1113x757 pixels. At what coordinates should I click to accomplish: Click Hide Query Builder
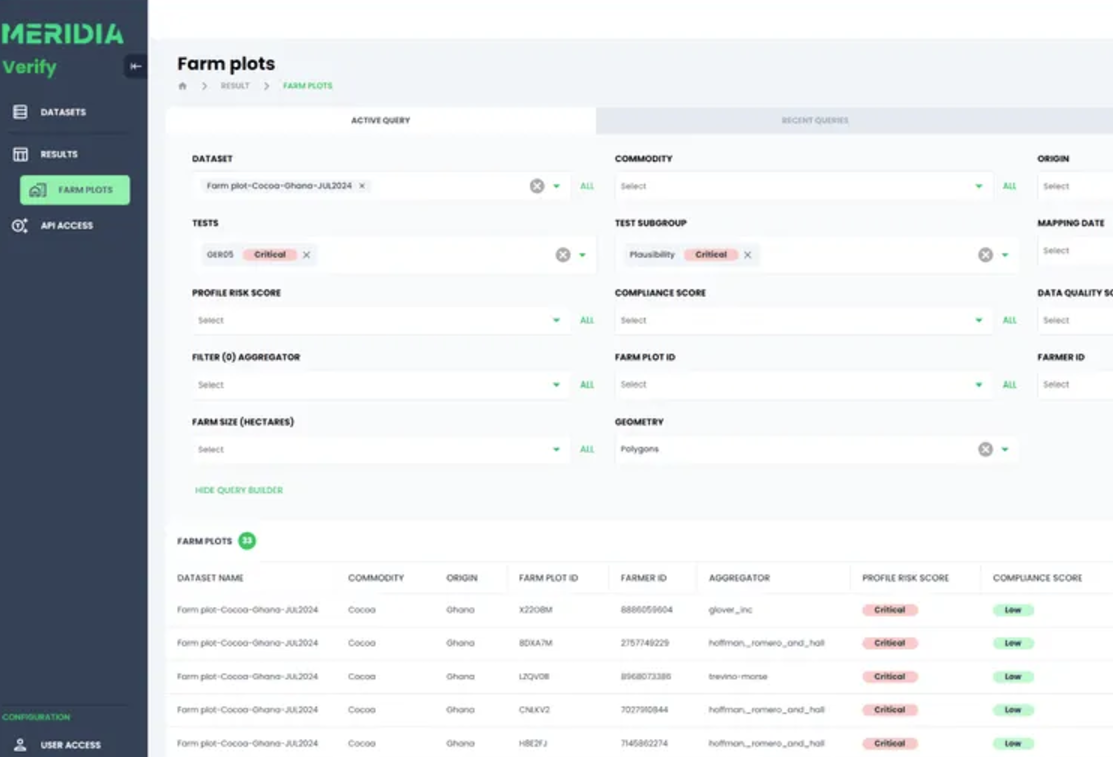(238, 490)
